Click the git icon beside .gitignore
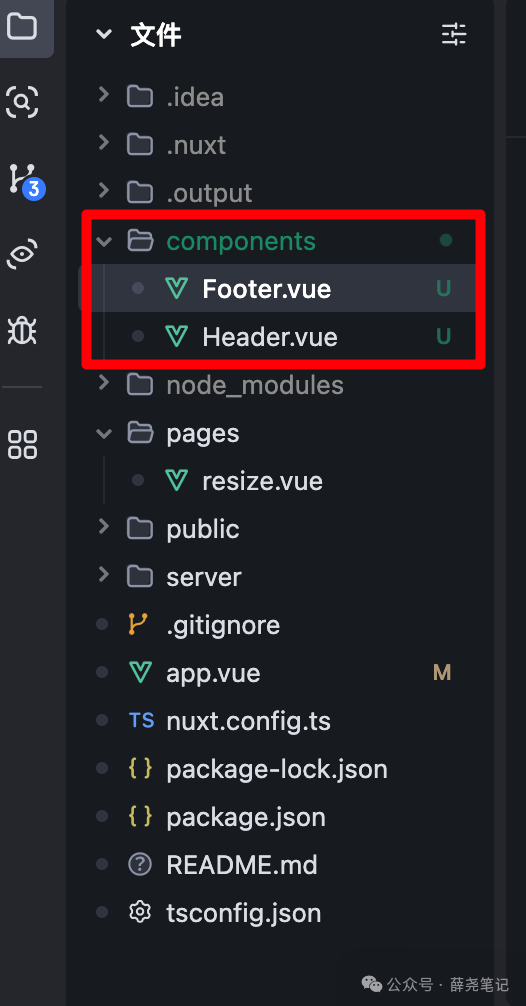This screenshot has width=526, height=1006. (139, 624)
